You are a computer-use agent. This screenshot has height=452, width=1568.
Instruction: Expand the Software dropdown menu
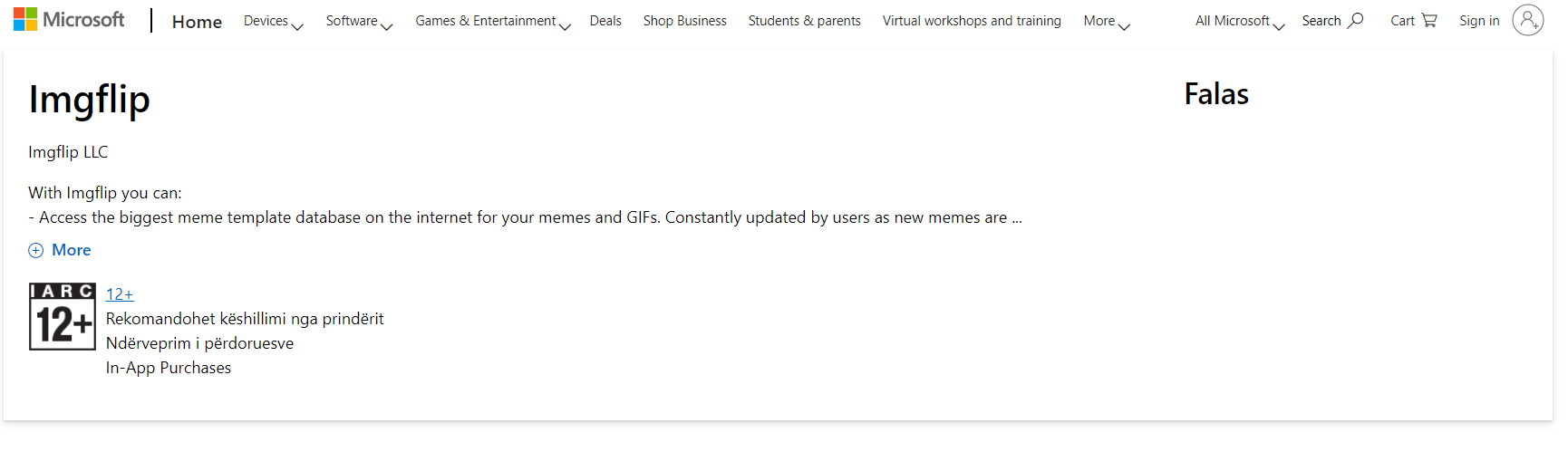[x=359, y=21]
